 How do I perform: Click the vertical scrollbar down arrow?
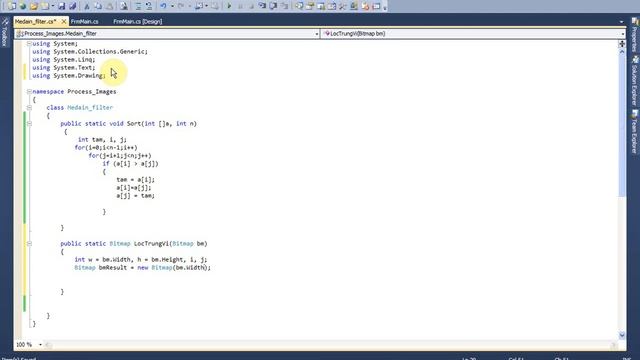coord(622,335)
